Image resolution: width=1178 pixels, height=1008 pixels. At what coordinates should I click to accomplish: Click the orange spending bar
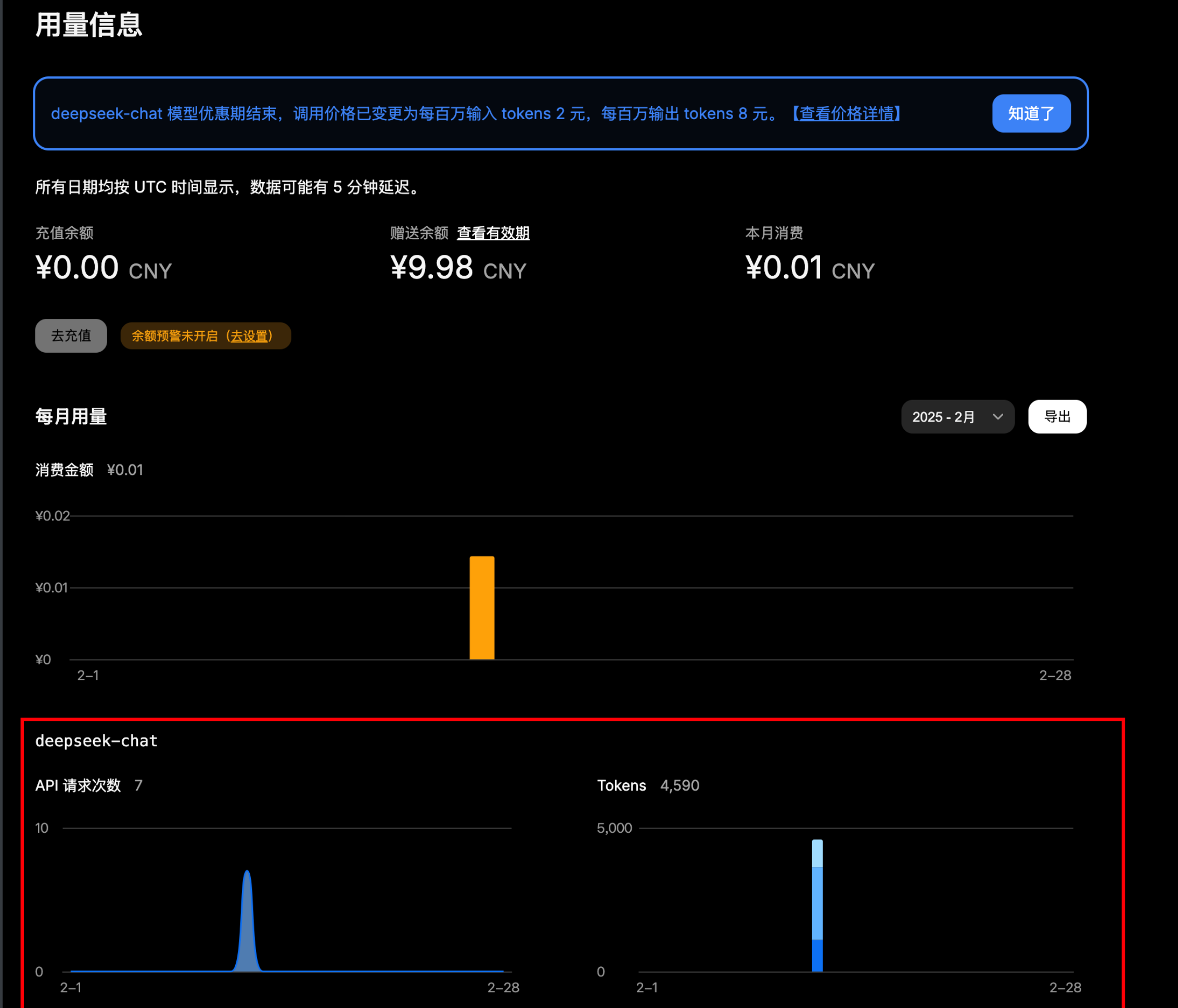tap(481, 608)
